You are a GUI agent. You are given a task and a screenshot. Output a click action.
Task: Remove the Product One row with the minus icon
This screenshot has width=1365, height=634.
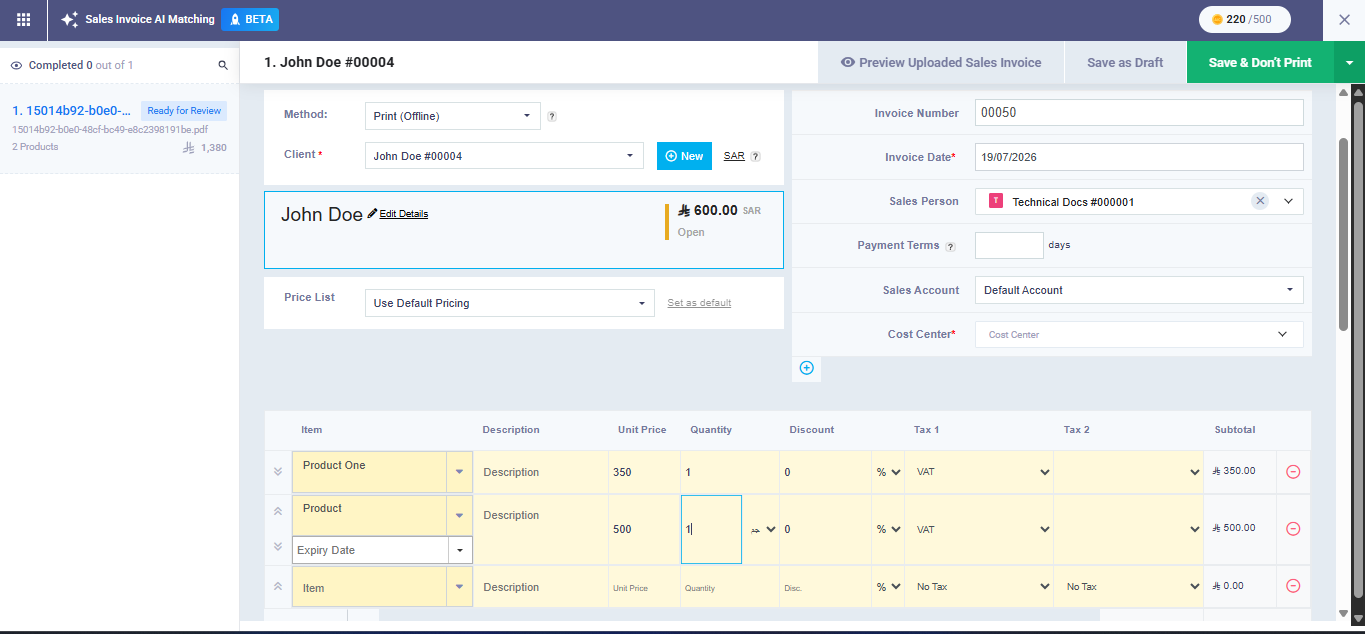tap(1293, 472)
